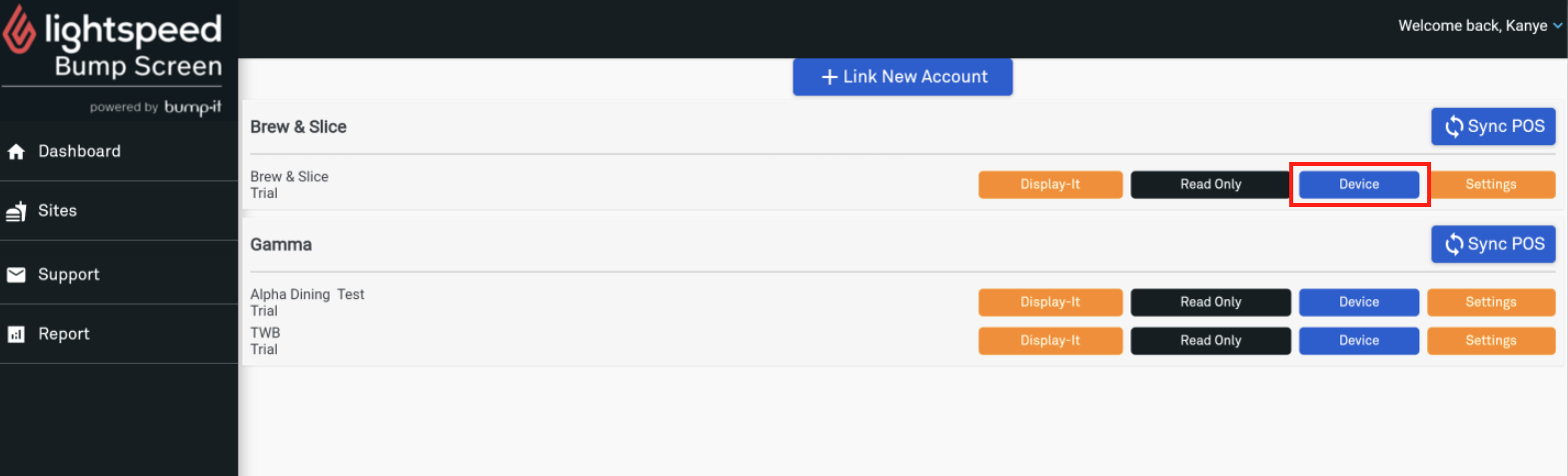Click the Report chart icon
The image size is (1568, 476).
(x=16, y=334)
